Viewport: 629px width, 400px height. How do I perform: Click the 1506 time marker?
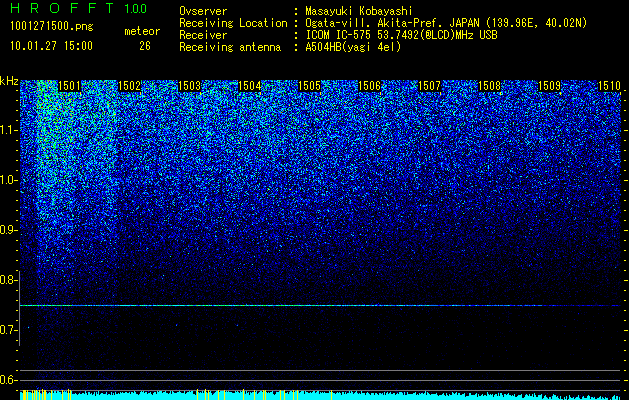tap(369, 86)
